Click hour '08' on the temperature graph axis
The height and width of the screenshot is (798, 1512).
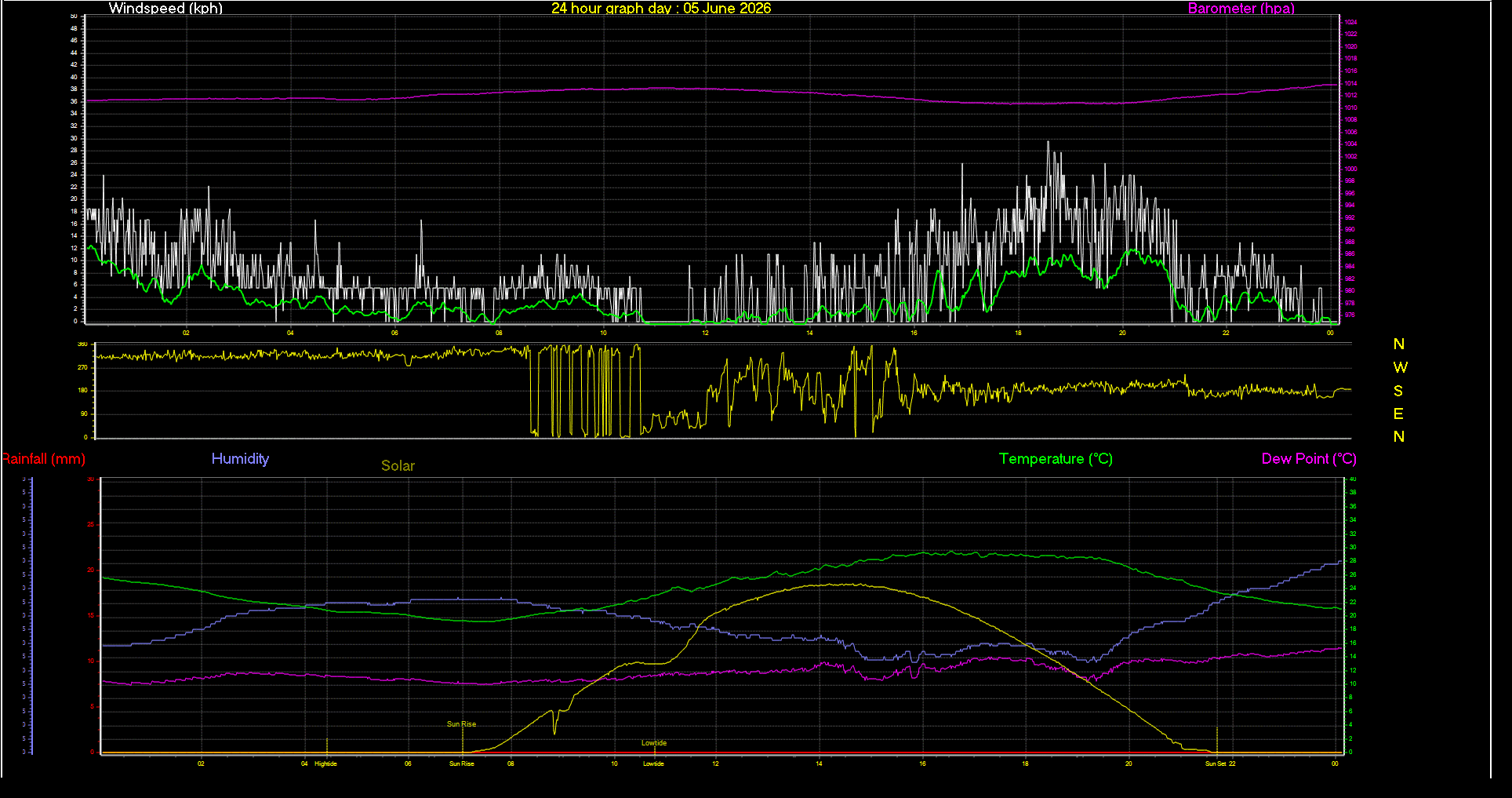[511, 763]
